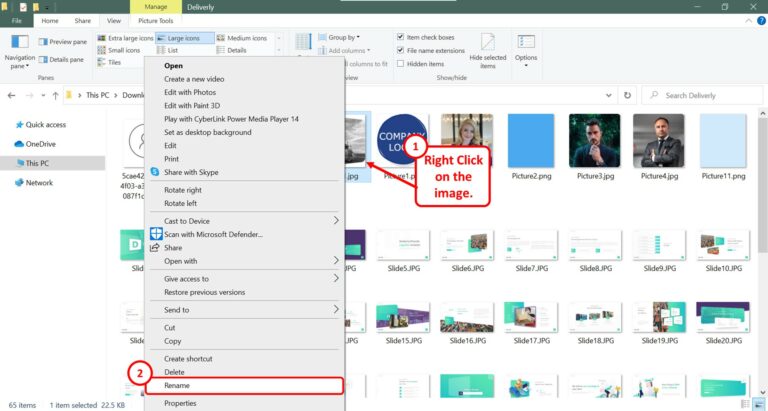
Task: Select This PC in sidebar
Action: point(53,163)
